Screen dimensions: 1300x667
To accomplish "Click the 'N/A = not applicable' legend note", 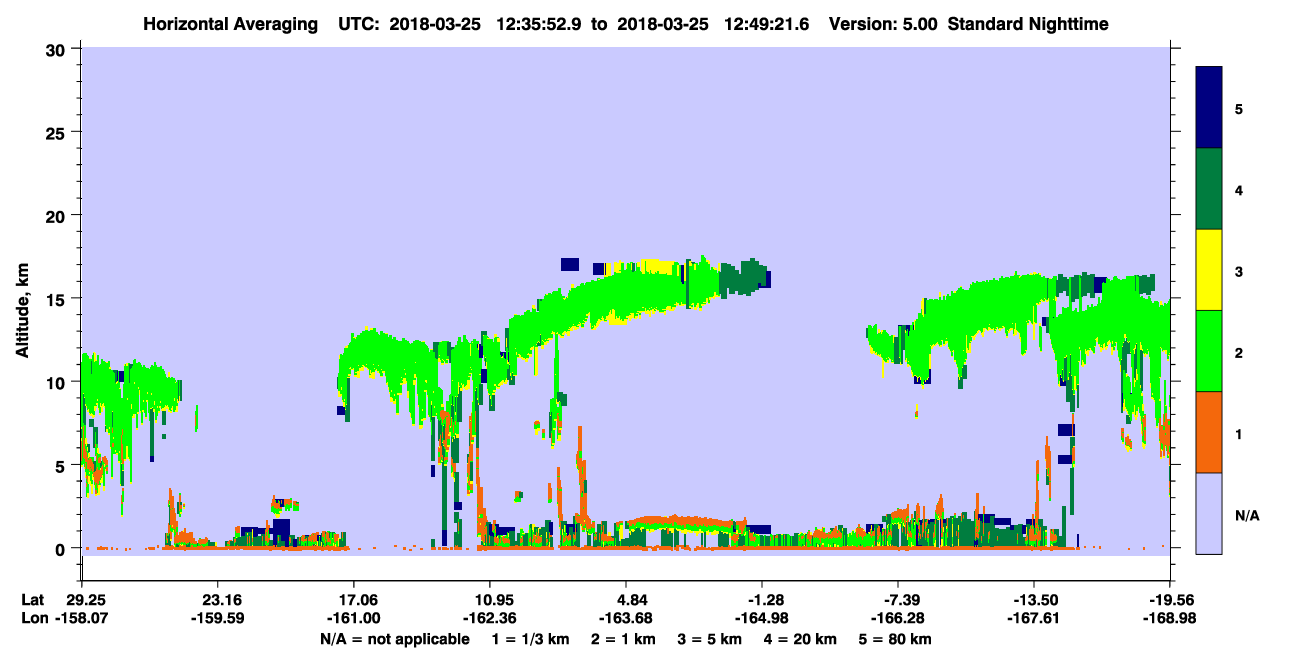I will pos(394,639).
